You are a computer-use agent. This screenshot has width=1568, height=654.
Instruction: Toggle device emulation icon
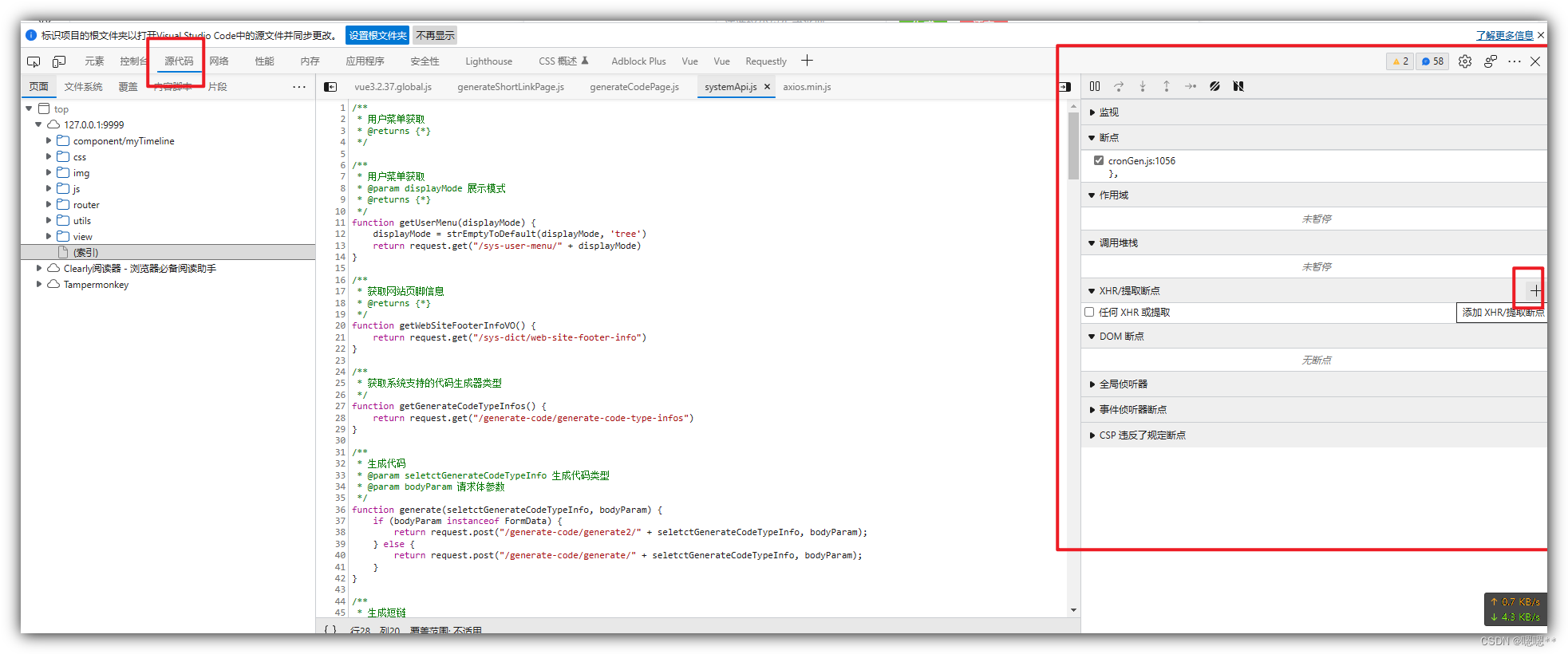pos(59,61)
